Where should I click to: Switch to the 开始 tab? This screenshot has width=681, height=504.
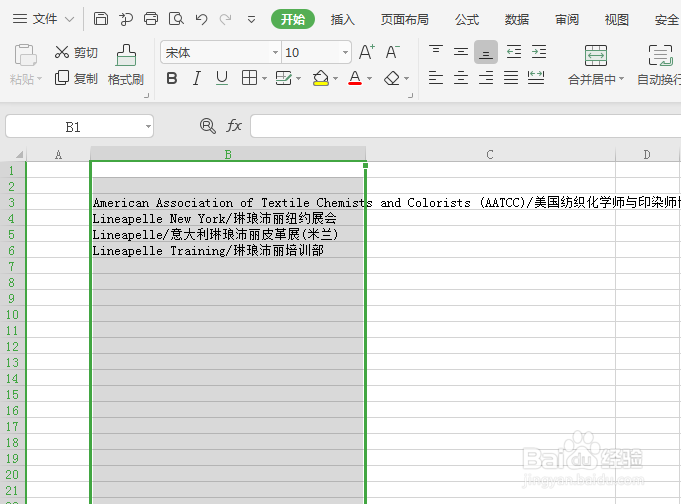pyautogui.click(x=293, y=19)
